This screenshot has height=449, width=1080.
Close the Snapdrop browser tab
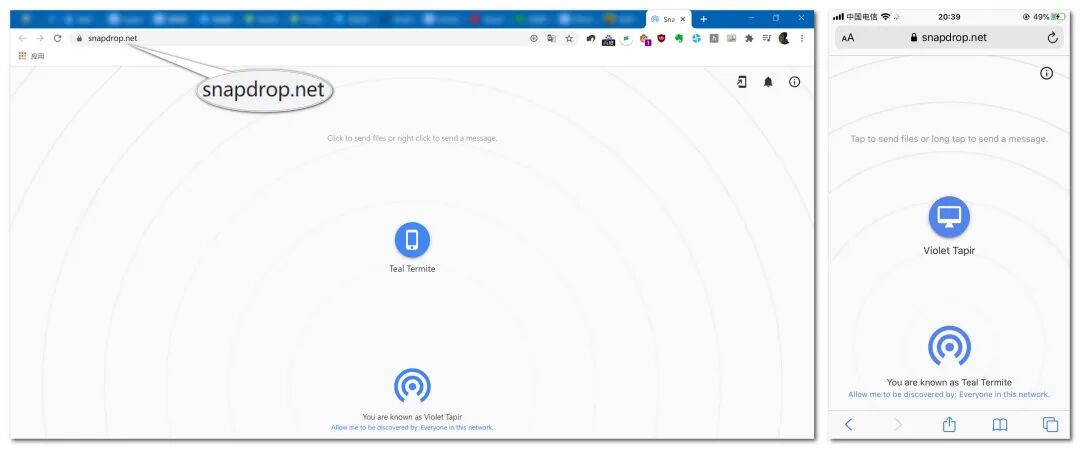pyautogui.click(x=683, y=19)
